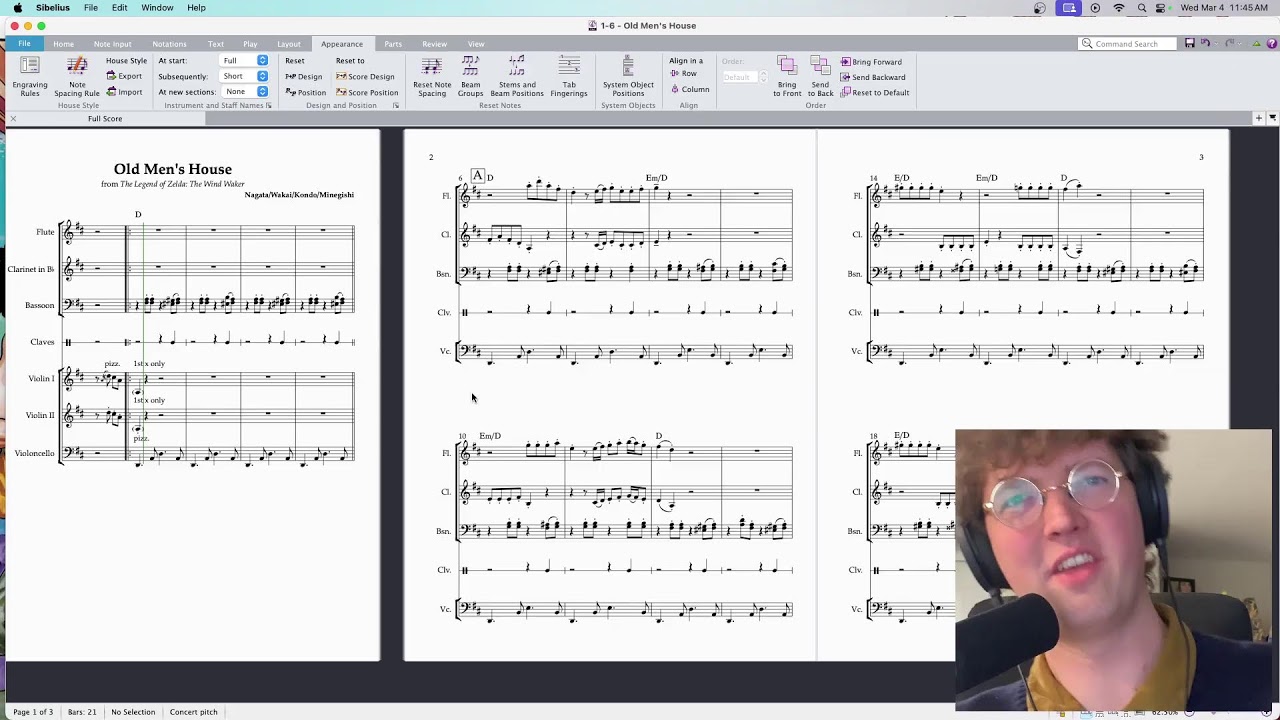Open the Edit menu in menu bar
The height and width of the screenshot is (720, 1280).
119,8
